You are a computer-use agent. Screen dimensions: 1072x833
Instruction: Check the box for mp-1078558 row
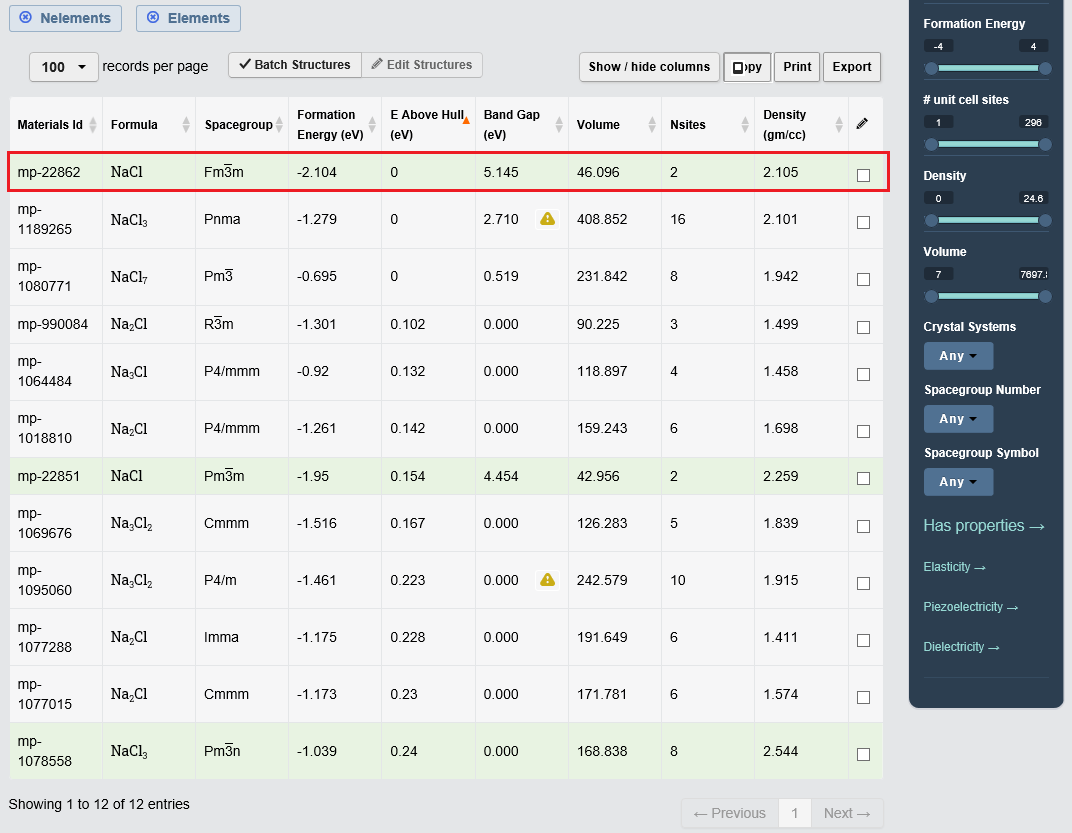pos(863,754)
